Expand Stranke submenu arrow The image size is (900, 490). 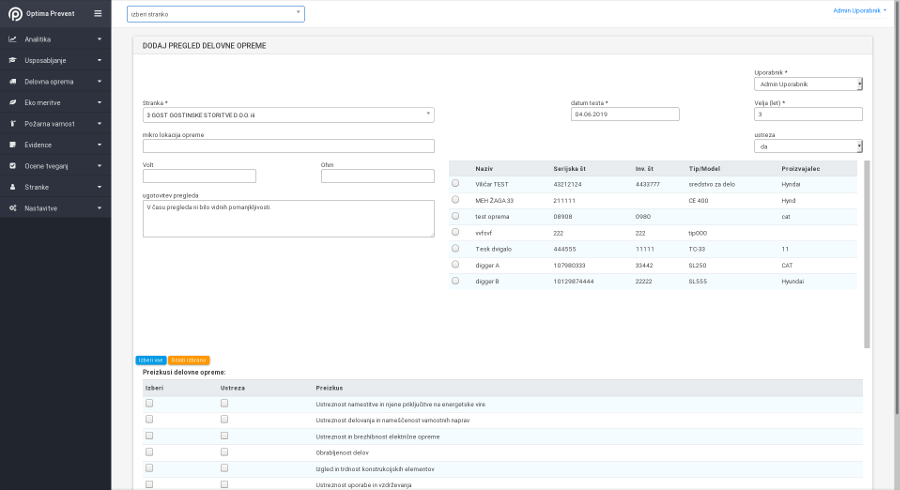(99, 187)
